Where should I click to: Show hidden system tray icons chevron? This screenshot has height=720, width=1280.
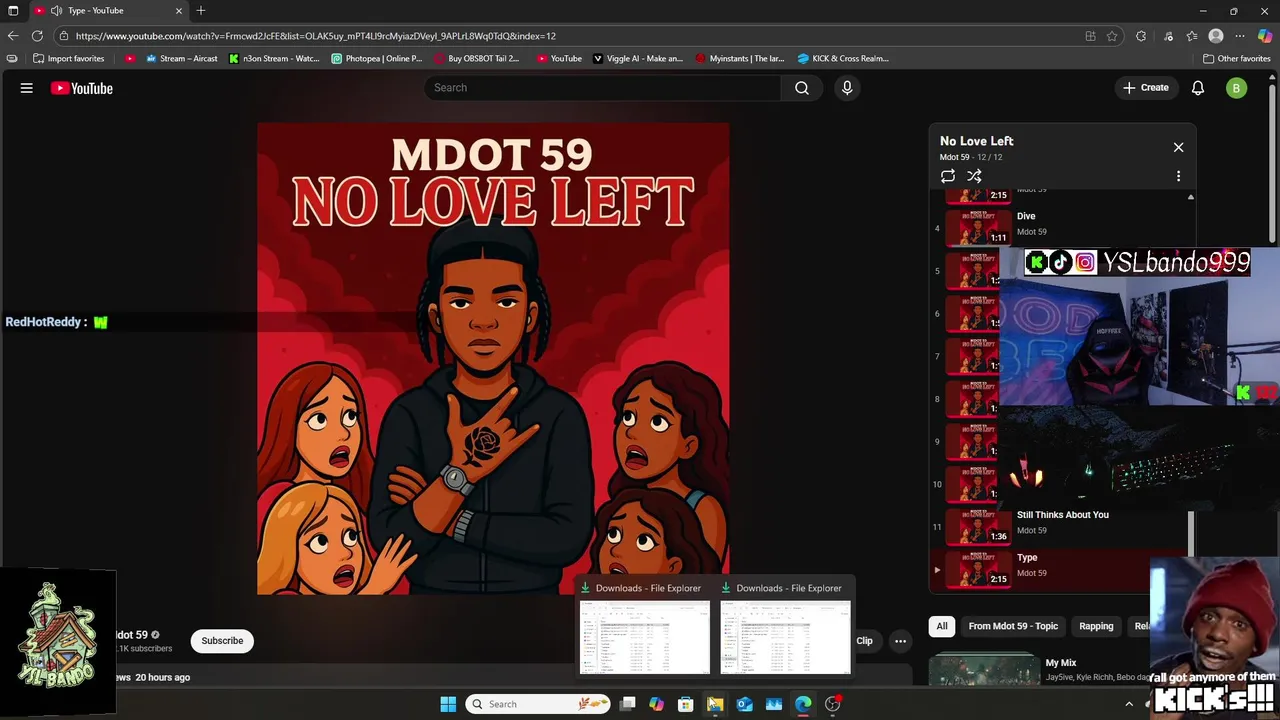click(1129, 704)
